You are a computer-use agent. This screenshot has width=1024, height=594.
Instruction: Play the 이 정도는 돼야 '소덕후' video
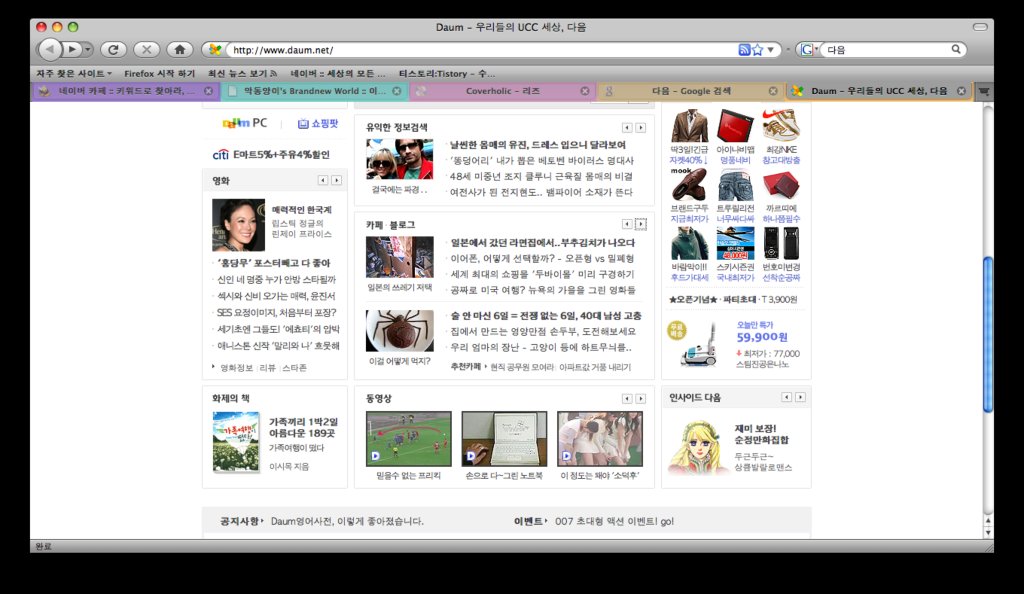point(600,439)
